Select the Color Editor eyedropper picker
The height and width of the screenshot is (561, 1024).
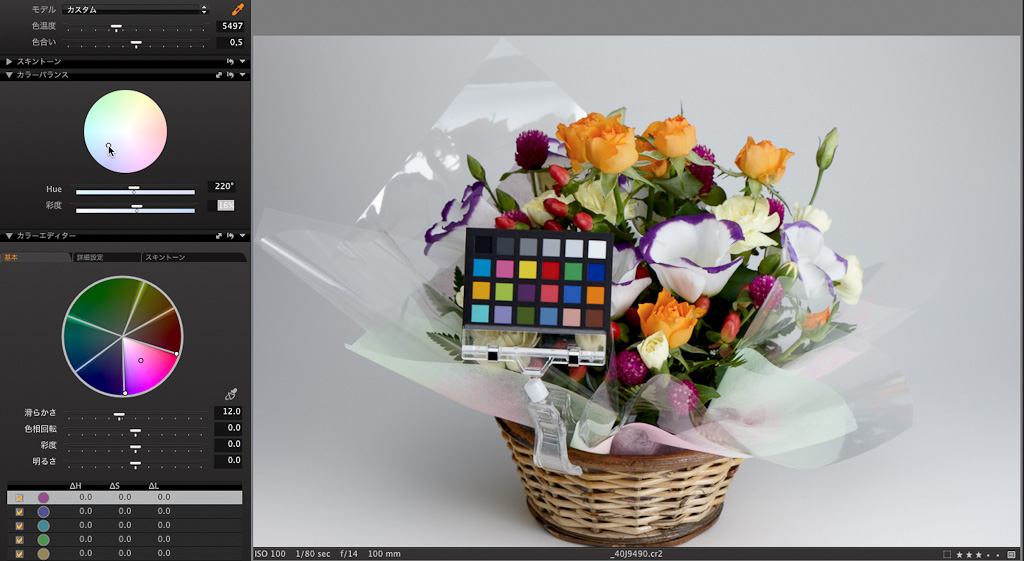coord(232,394)
